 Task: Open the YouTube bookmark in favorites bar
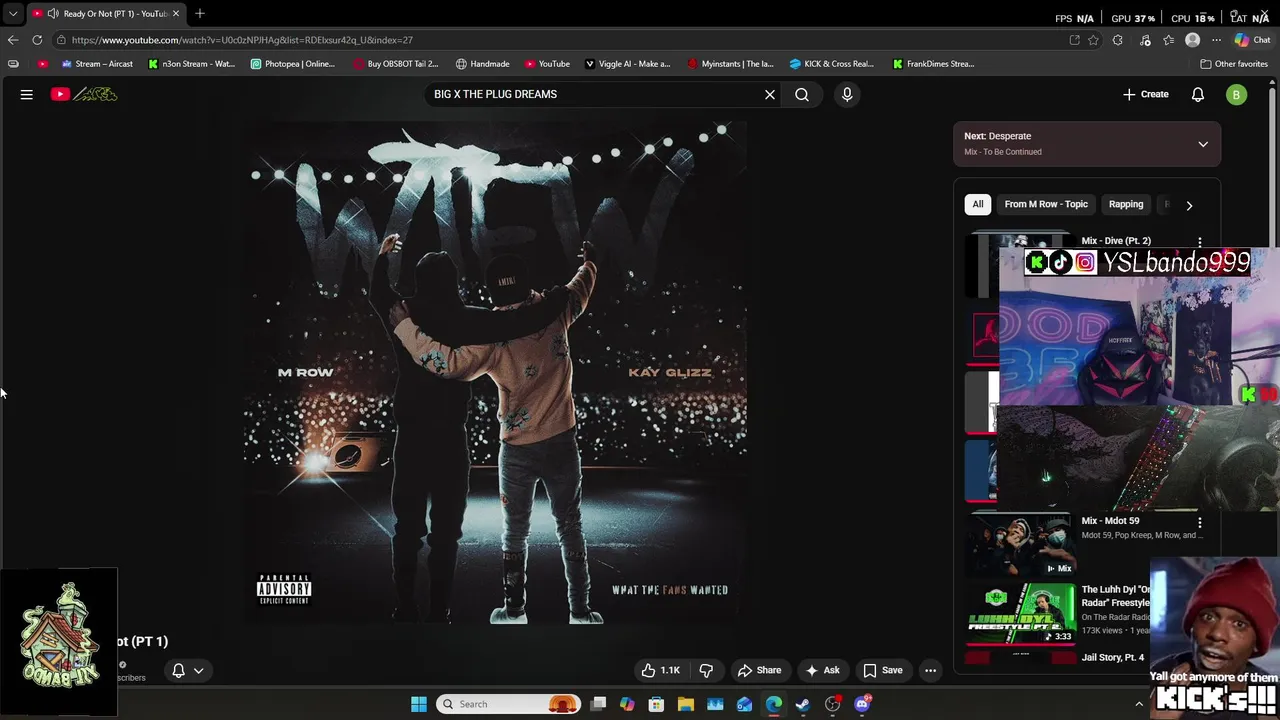coord(547,64)
